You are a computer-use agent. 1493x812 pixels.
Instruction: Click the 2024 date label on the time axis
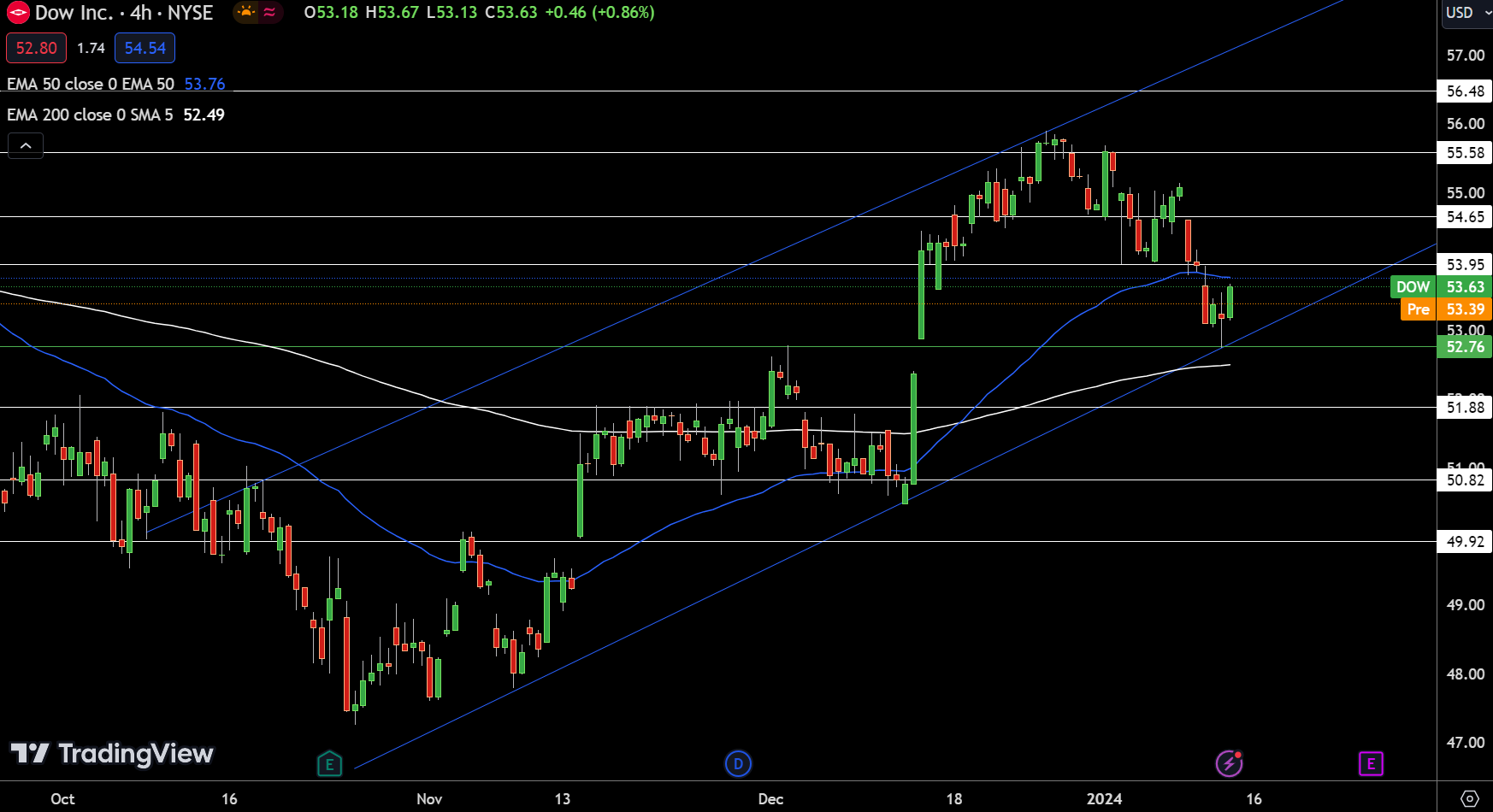tap(1104, 798)
